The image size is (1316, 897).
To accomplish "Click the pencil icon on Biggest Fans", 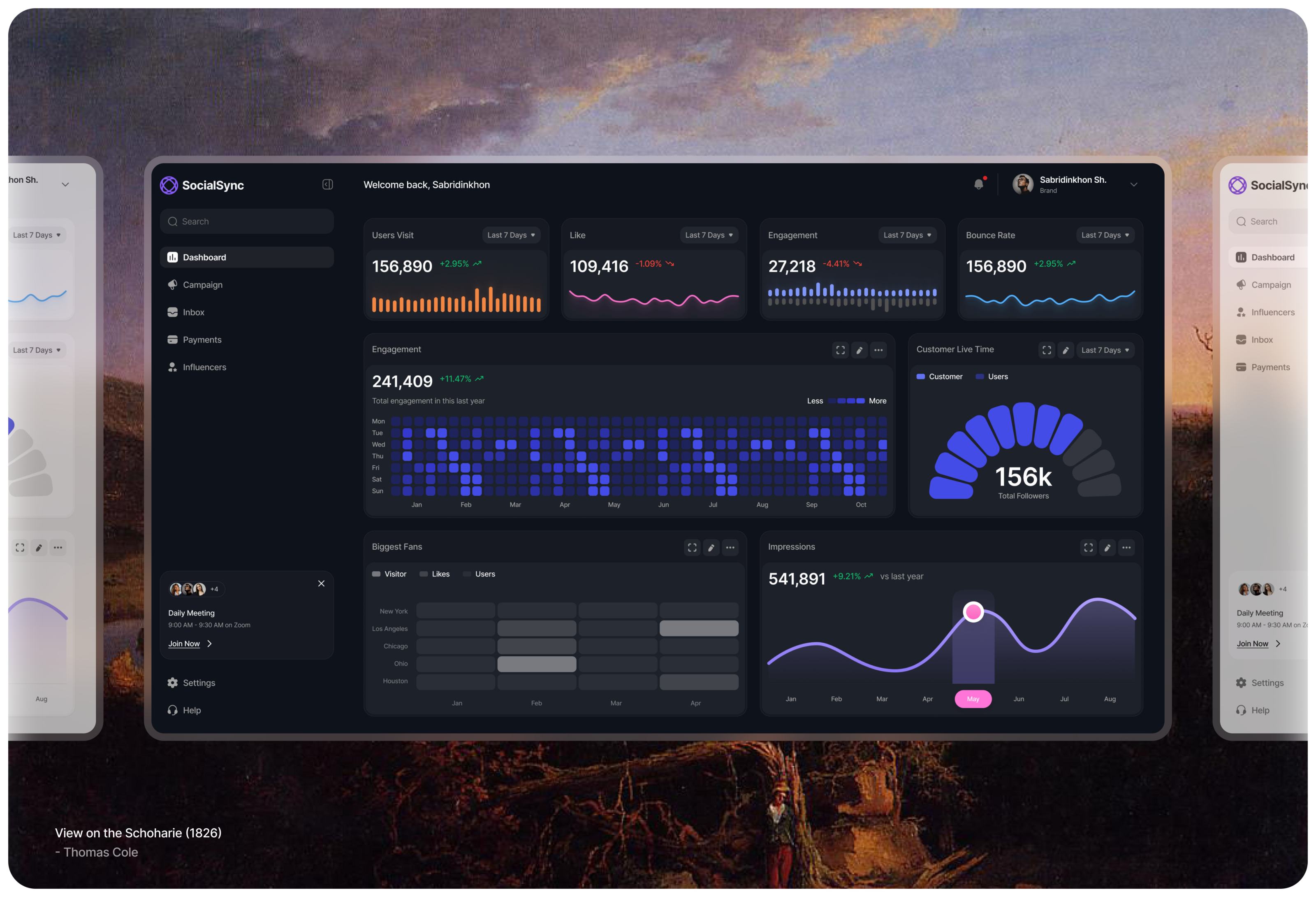I will point(711,547).
